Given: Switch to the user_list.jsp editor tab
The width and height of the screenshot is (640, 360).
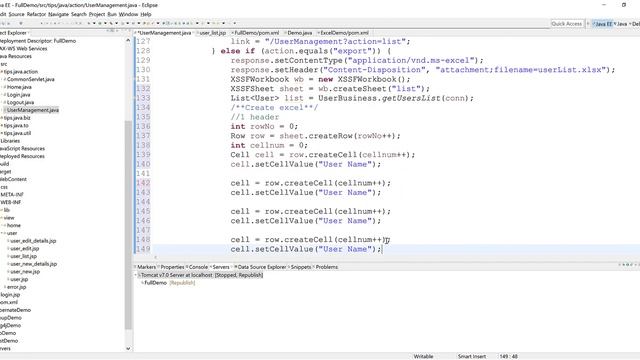Looking at the screenshot, I should pos(212,33).
